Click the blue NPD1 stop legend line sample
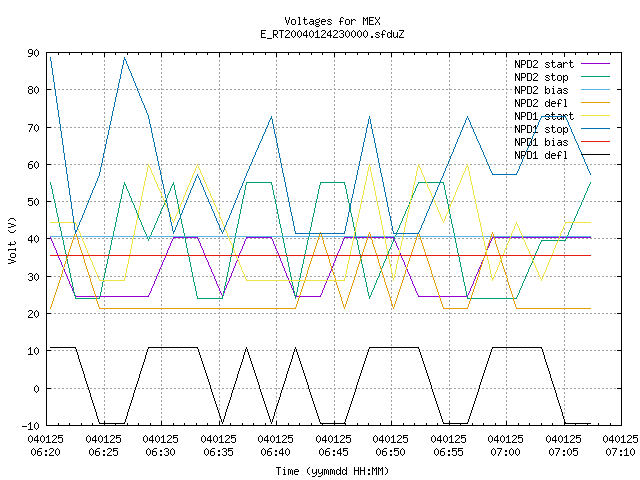 point(596,129)
